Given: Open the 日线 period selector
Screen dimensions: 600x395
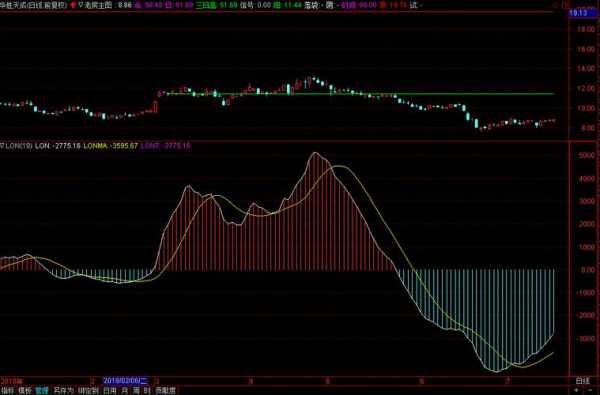Looking at the screenshot, I should (x=583, y=381).
